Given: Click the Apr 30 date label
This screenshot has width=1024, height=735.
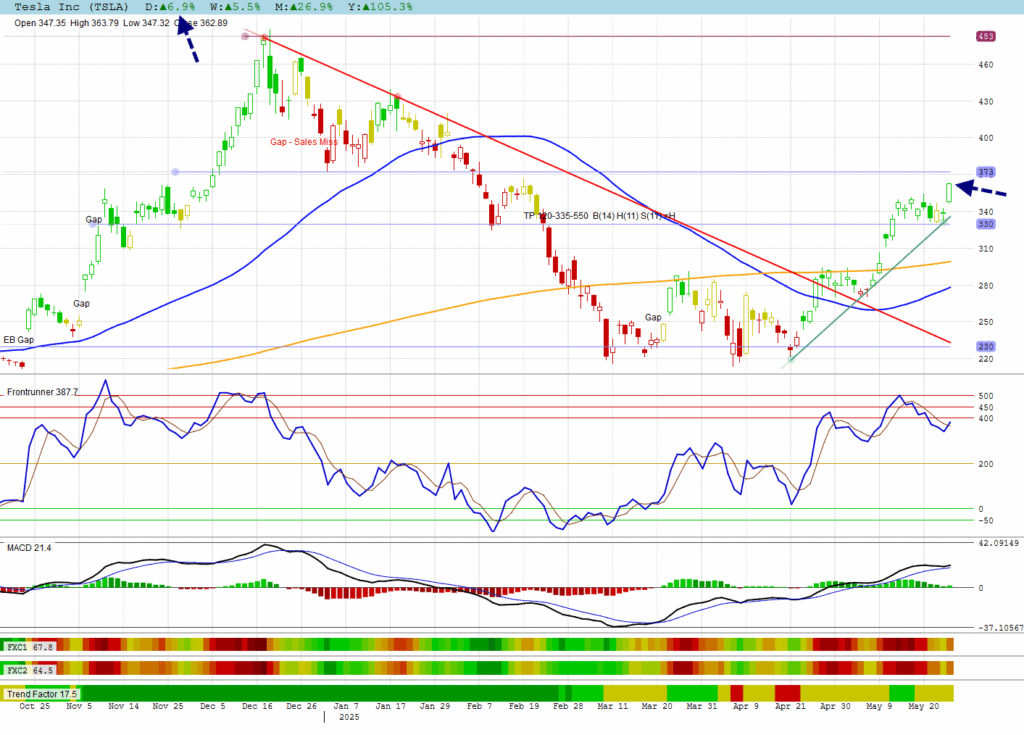Looking at the screenshot, I should (835, 706).
